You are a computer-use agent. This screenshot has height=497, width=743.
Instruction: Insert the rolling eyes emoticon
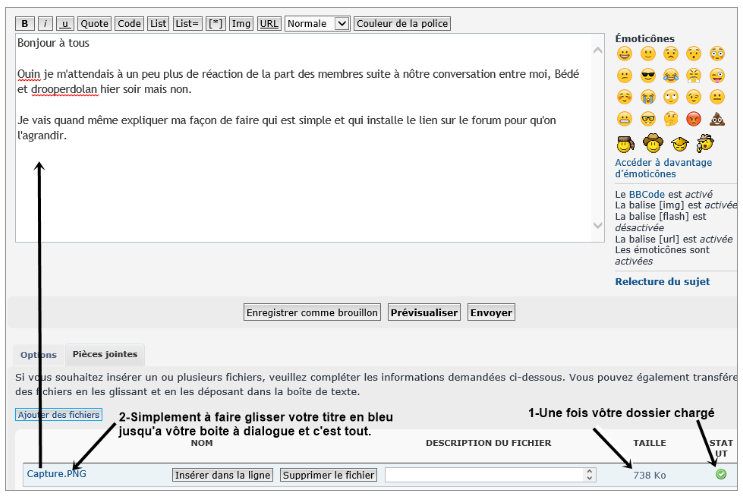(x=671, y=97)
